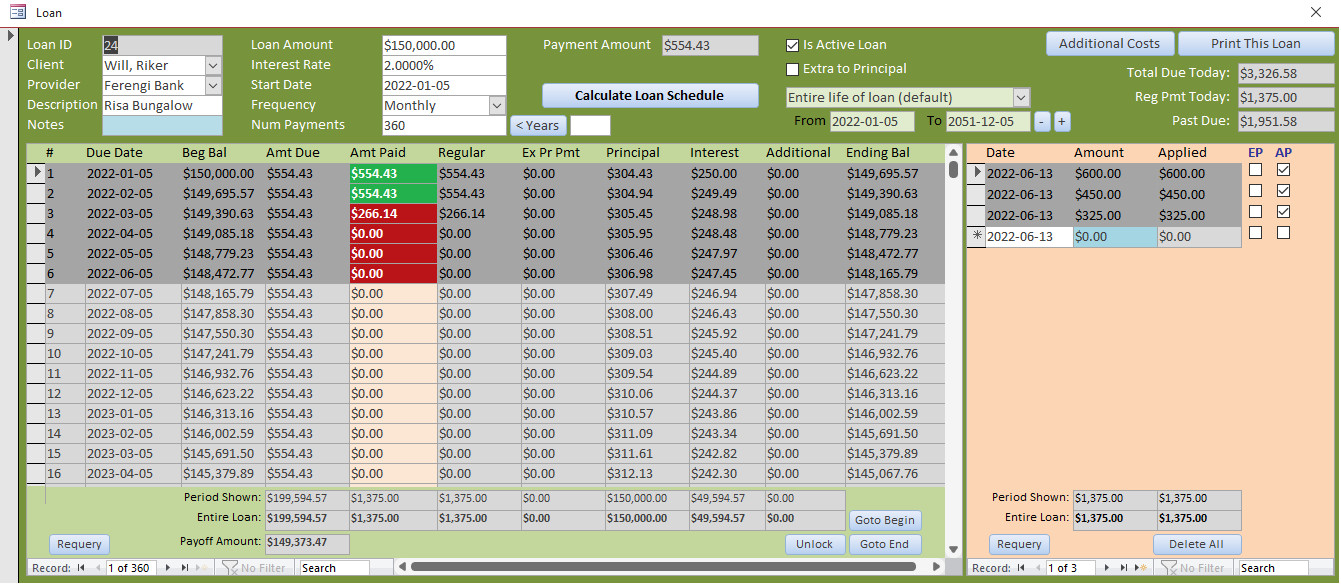Check EP box for the $600.00 payment
The image size is (1341, 585).
[1255, 171]
